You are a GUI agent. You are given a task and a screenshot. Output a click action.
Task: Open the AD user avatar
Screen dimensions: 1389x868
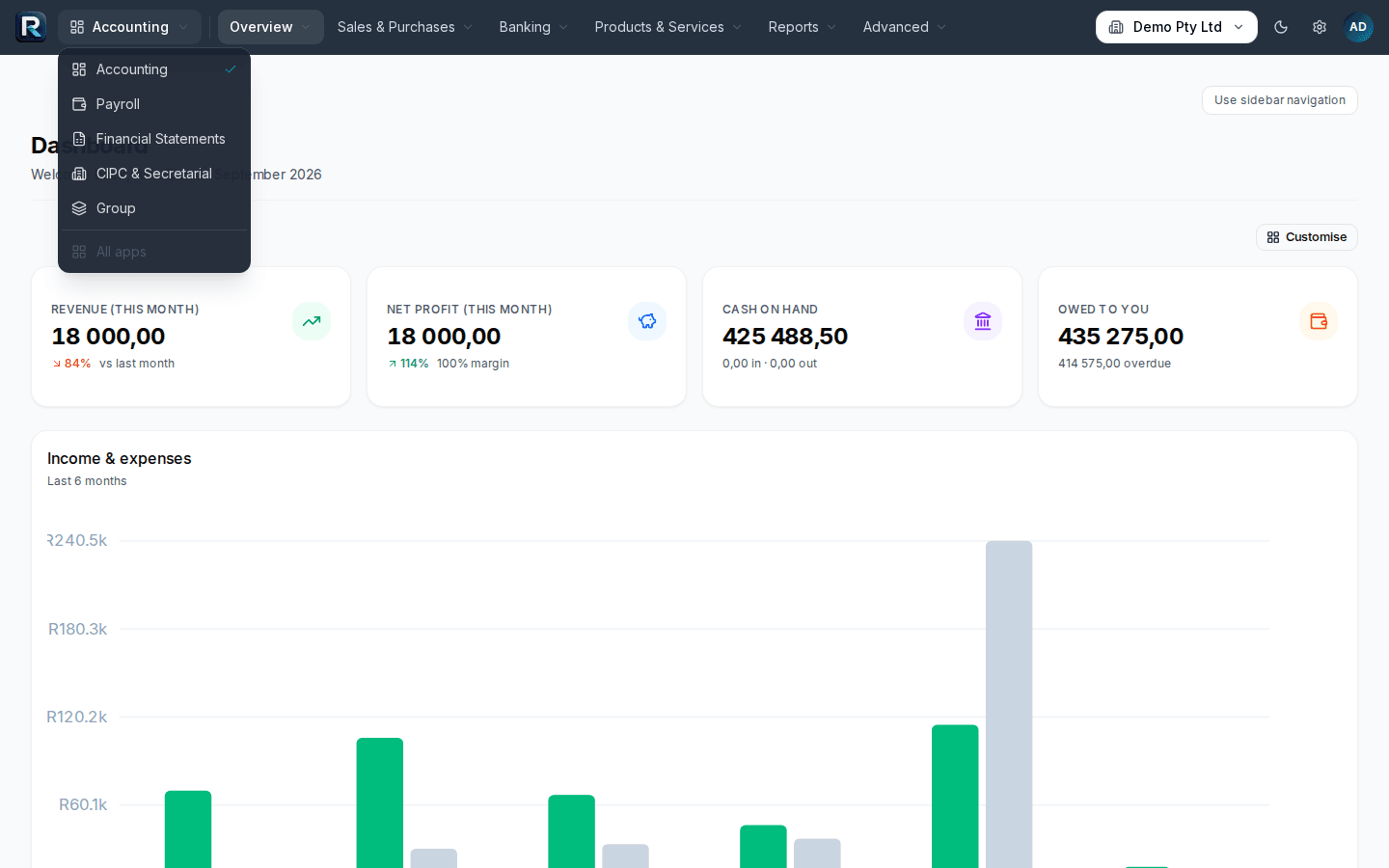(x=1358, y=27)
